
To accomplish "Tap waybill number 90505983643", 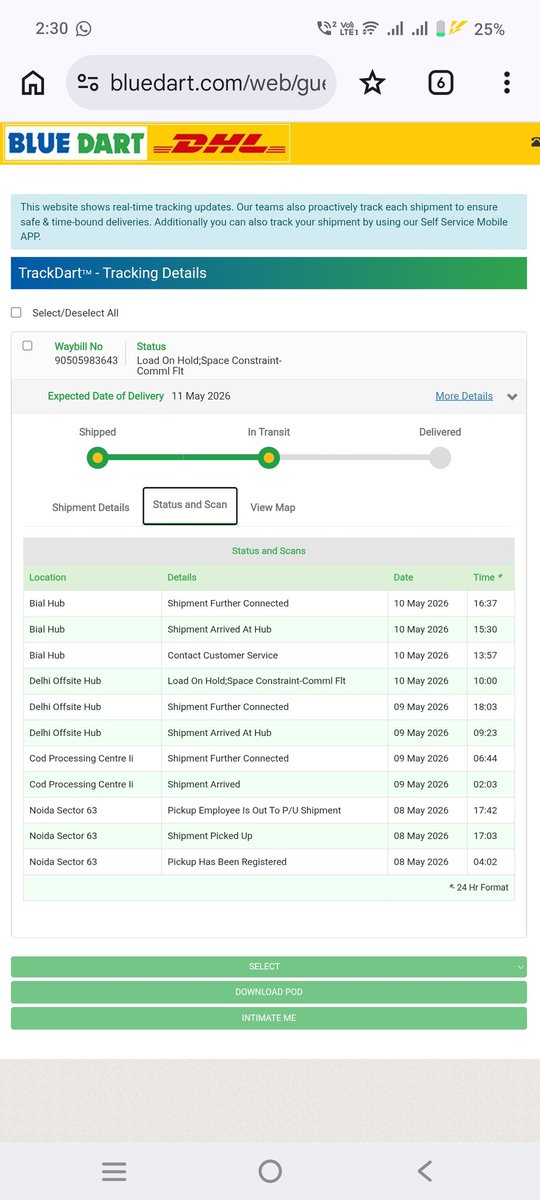I will point(86,360).
